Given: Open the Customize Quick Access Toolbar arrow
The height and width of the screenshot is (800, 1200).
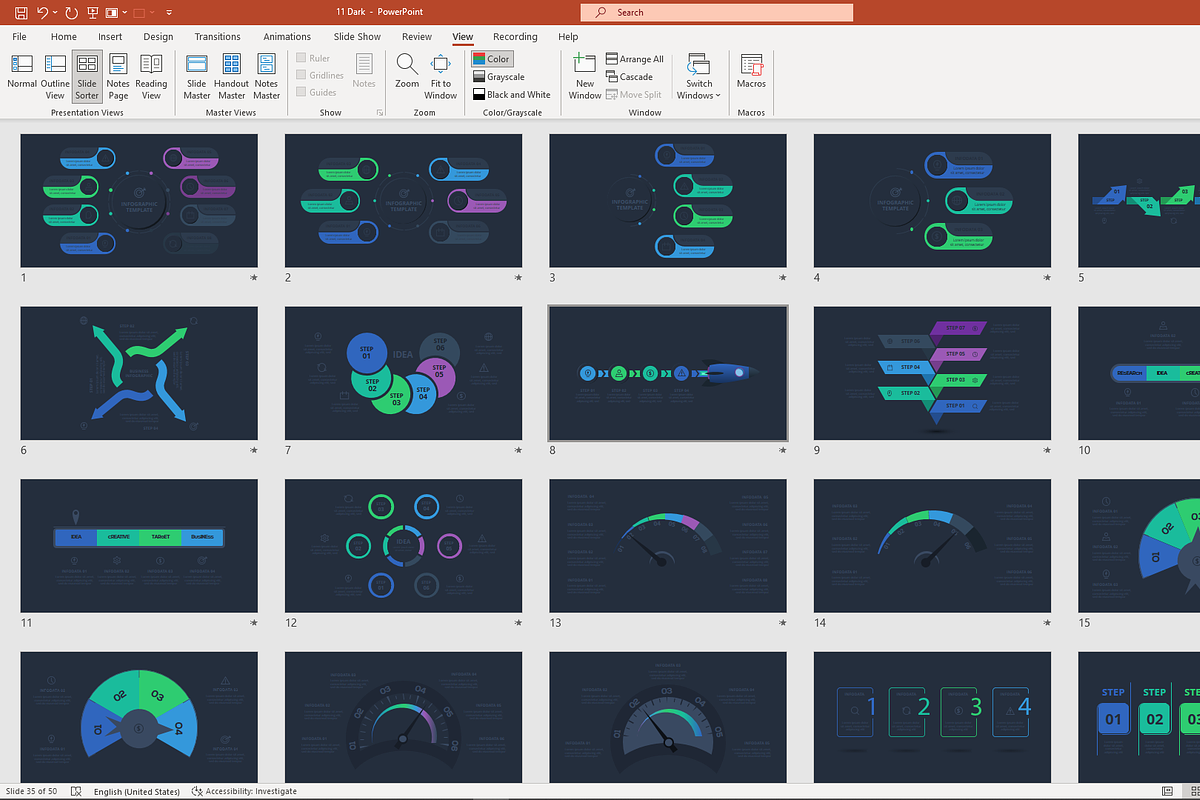Looking at the screenshot, I should point(169,13).
